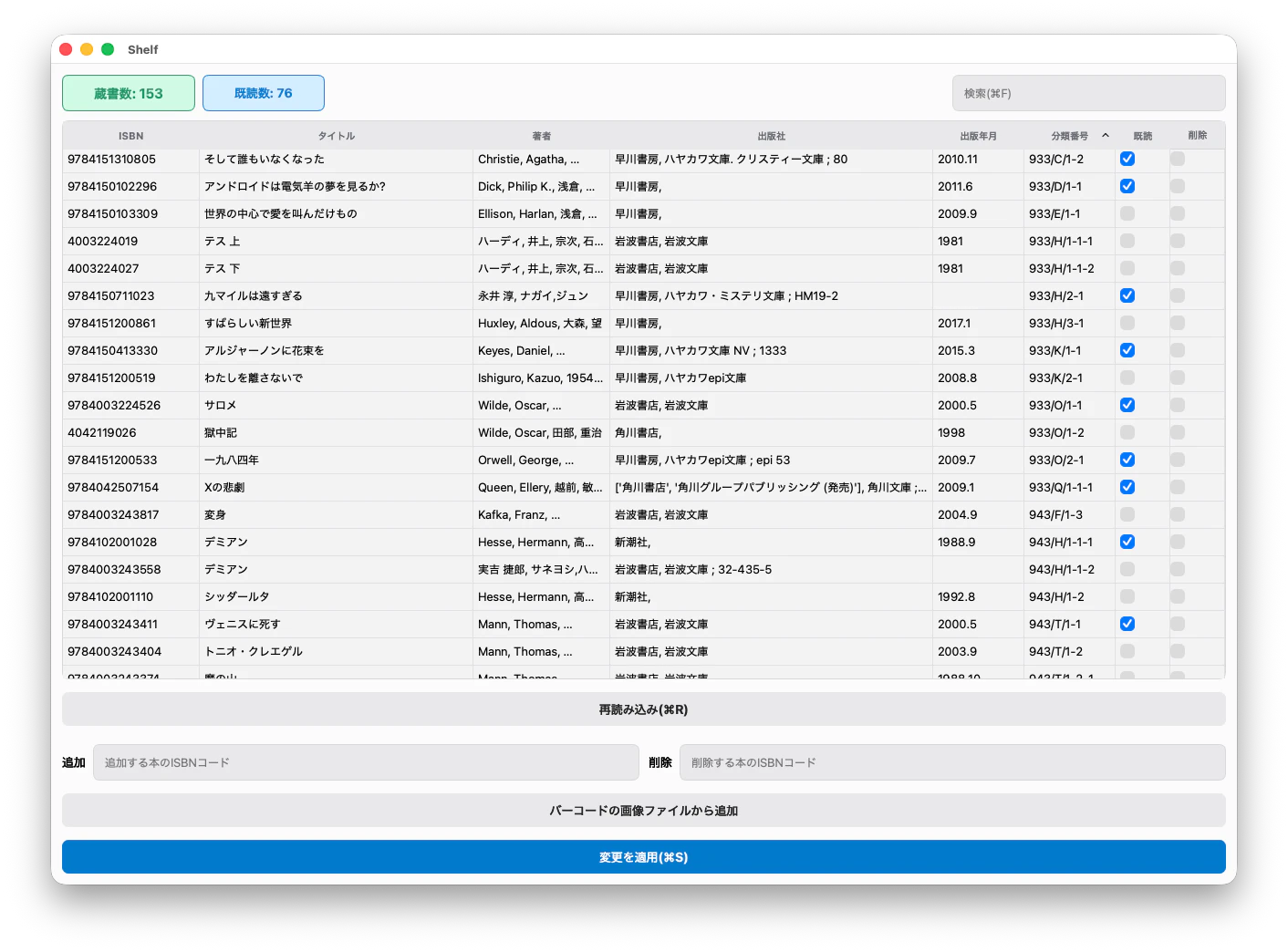Check 既読 for すばらしい新世界
This screenshot has width=1288, height=952.
(x=1127, y=323)
